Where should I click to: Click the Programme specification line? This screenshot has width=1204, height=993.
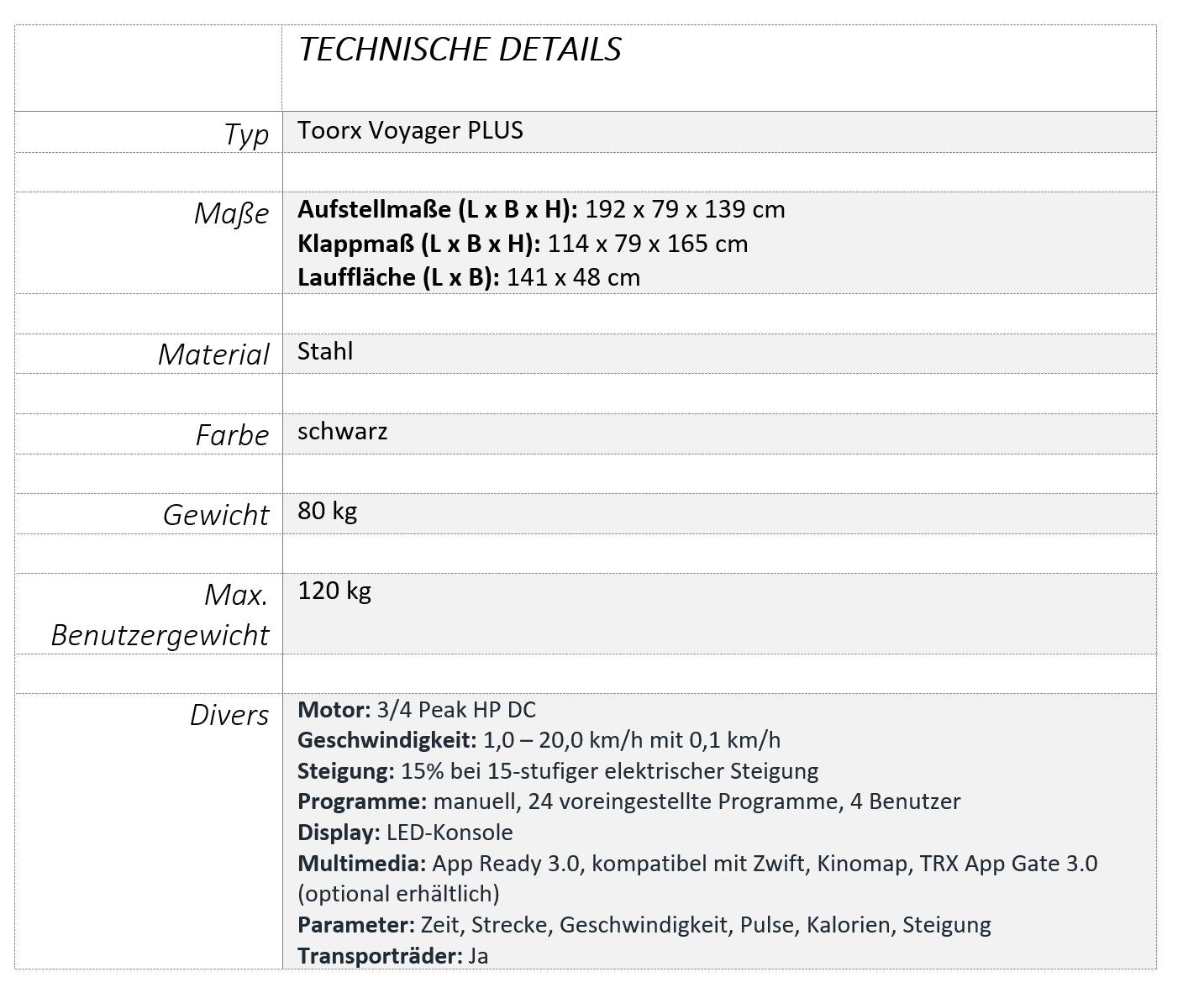[x=628, y=801]
